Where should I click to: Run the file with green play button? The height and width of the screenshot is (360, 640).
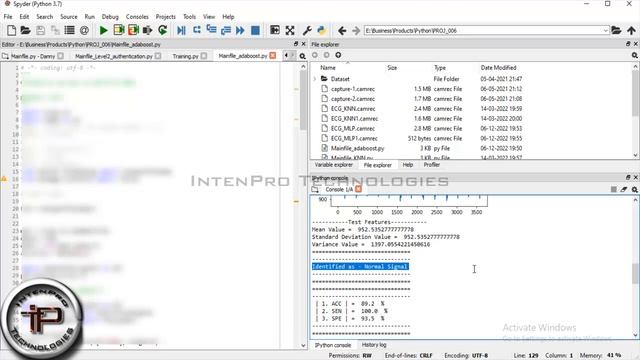pos(104,30)
